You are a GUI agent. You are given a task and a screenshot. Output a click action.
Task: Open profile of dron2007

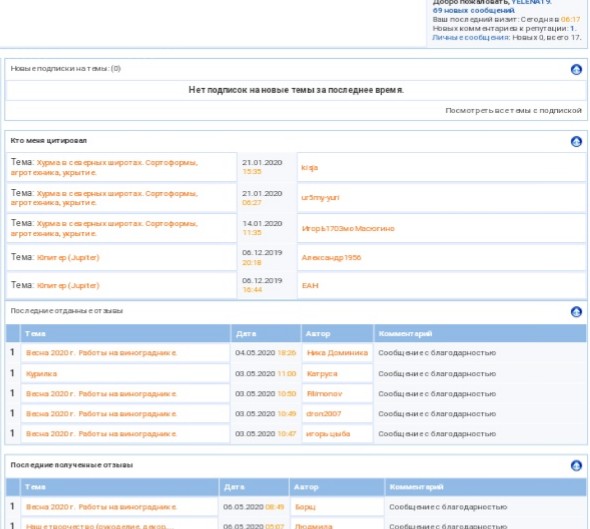(x=324, y=413)
